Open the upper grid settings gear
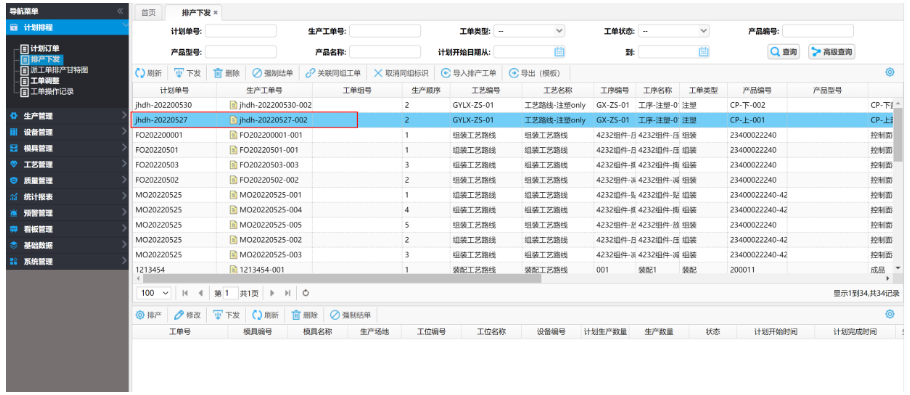 (890, 73)
